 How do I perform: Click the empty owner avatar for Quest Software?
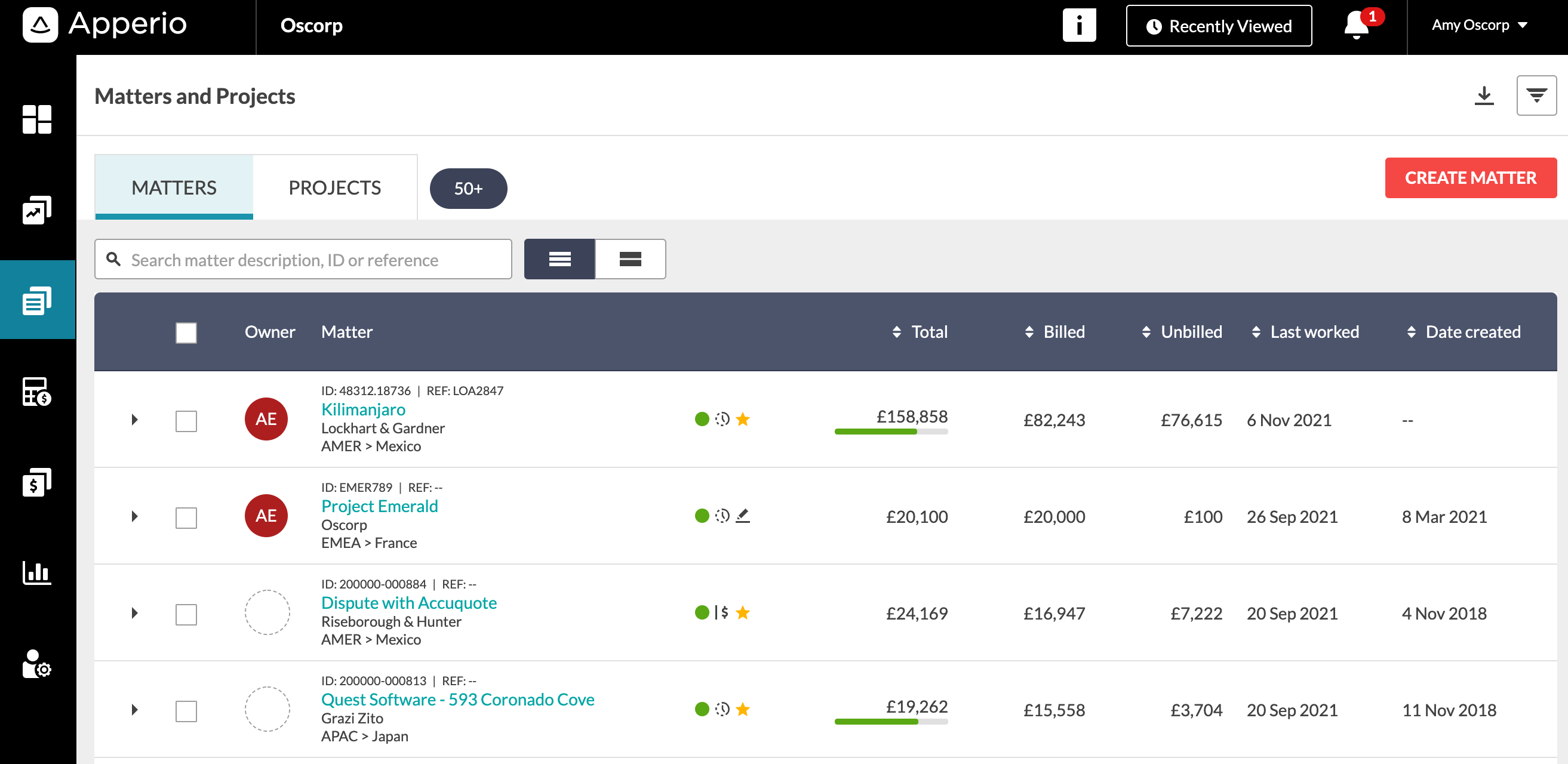pyautogui.click(x=268, y=709)
